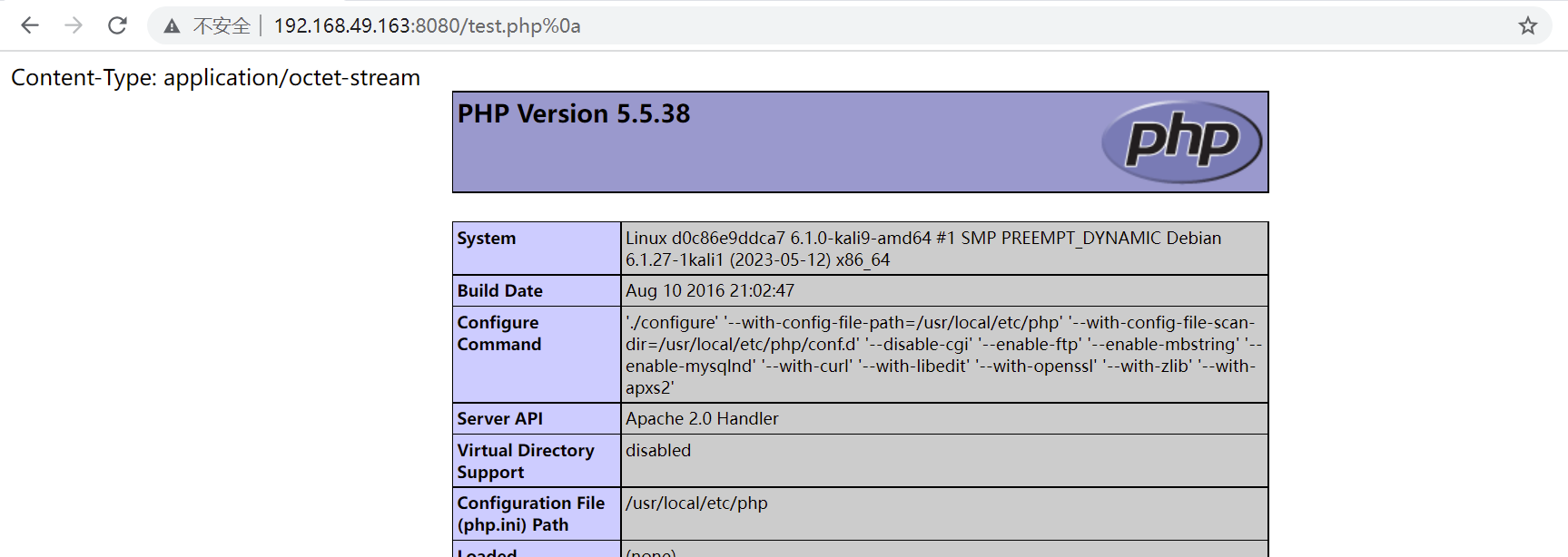The width and height of the screenshot is (1568, 557).
Task: Click the Apache 2.0 Handler value
Action: click(x=701, y=419)
